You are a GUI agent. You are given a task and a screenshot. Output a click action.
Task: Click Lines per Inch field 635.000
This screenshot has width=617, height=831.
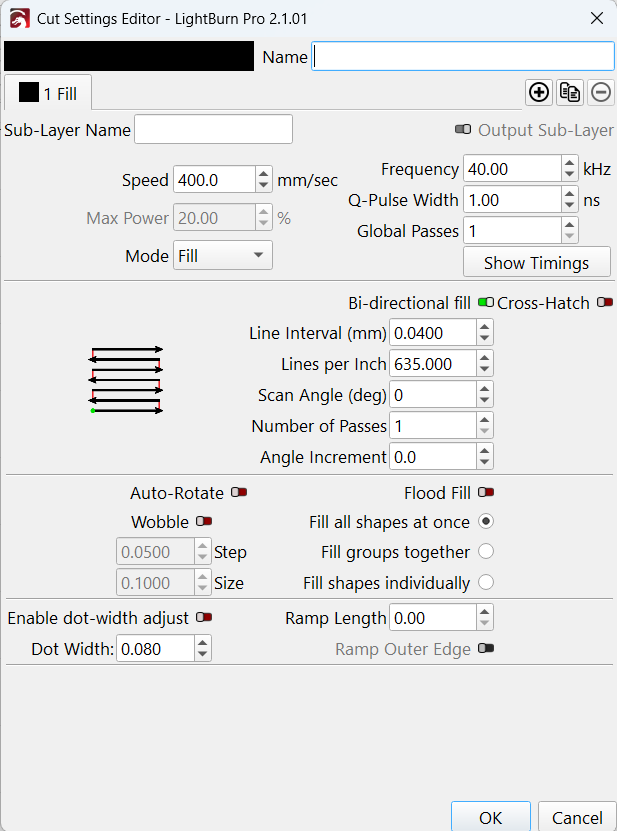click(433, 364)
